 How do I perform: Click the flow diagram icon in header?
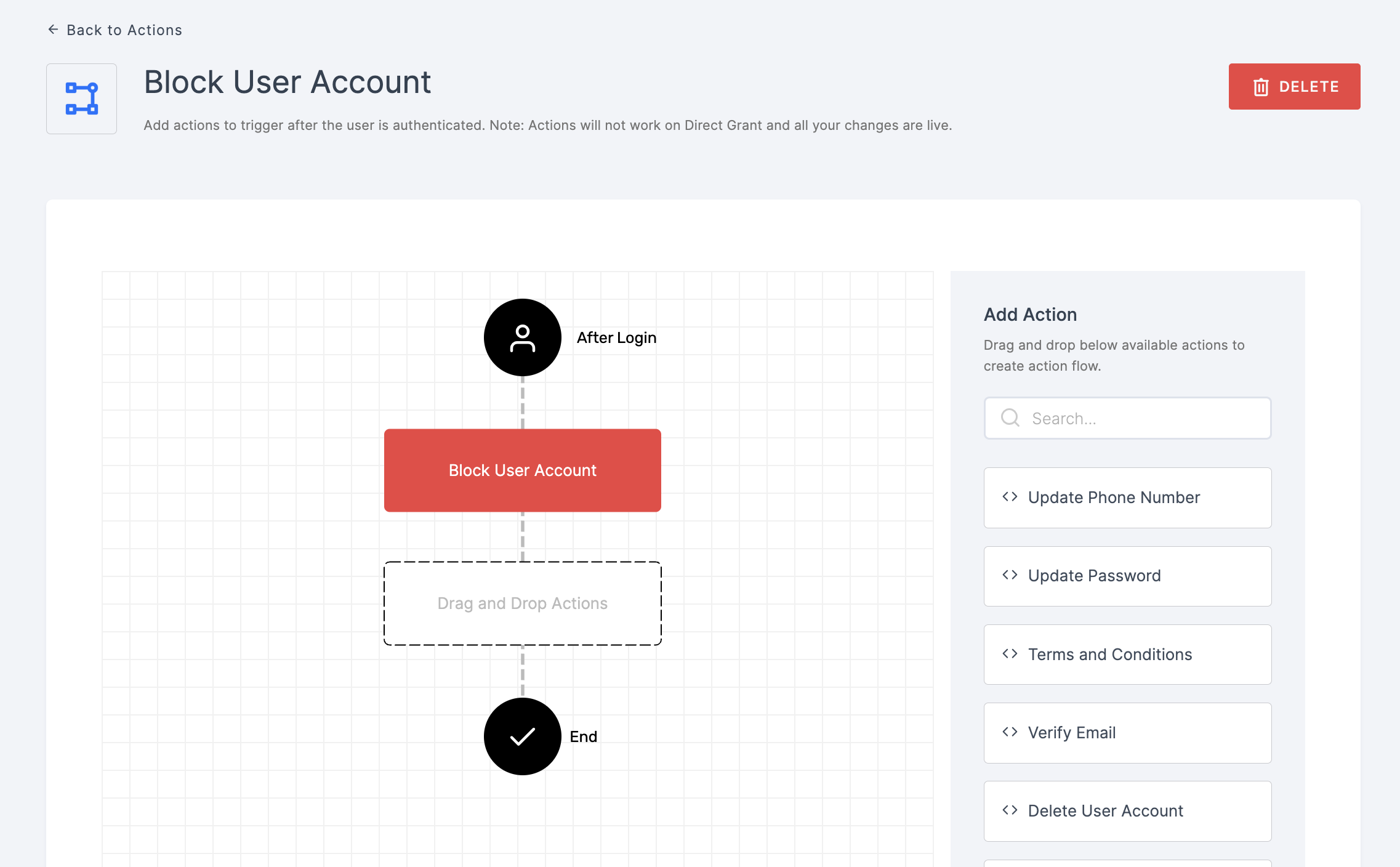(x=82, y=98)
